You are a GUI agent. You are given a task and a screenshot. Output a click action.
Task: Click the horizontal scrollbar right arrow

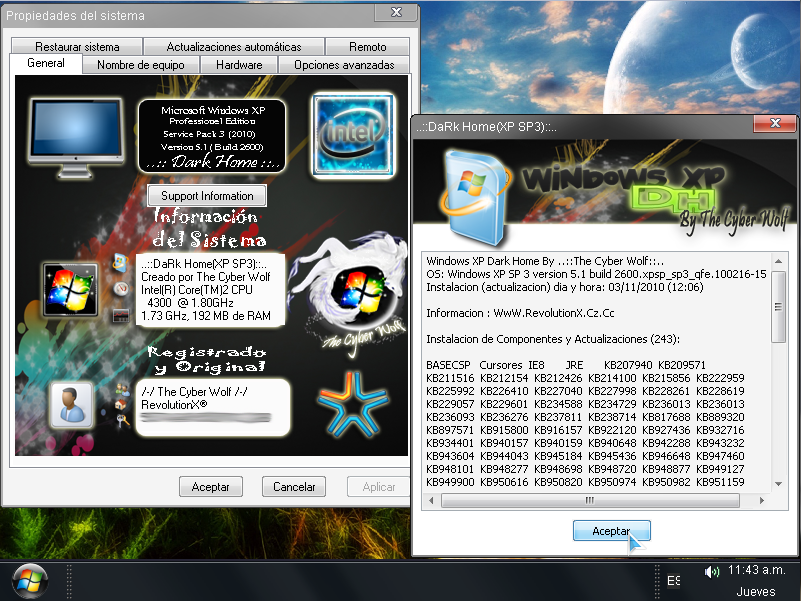tap(762, 500)
